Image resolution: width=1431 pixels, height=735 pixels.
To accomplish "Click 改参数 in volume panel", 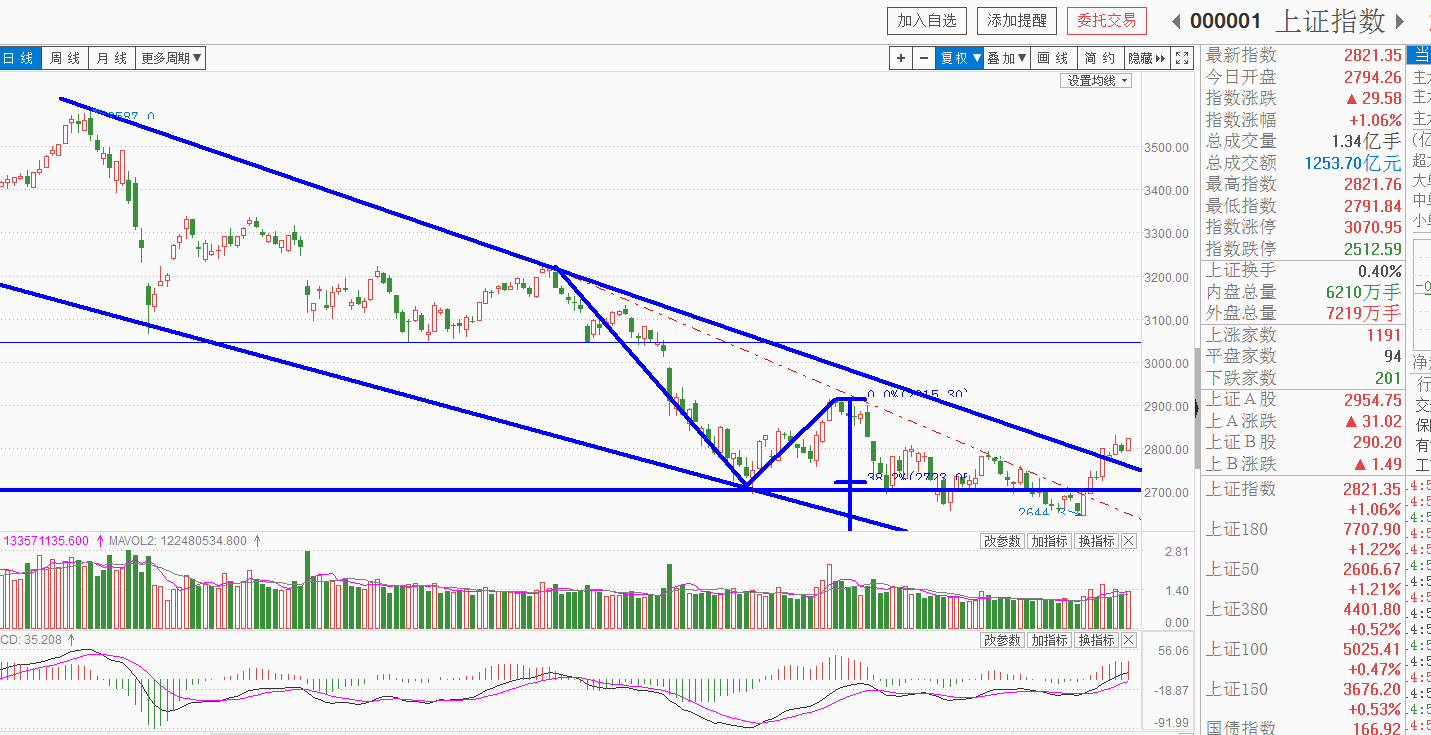I will point(1003,541).
